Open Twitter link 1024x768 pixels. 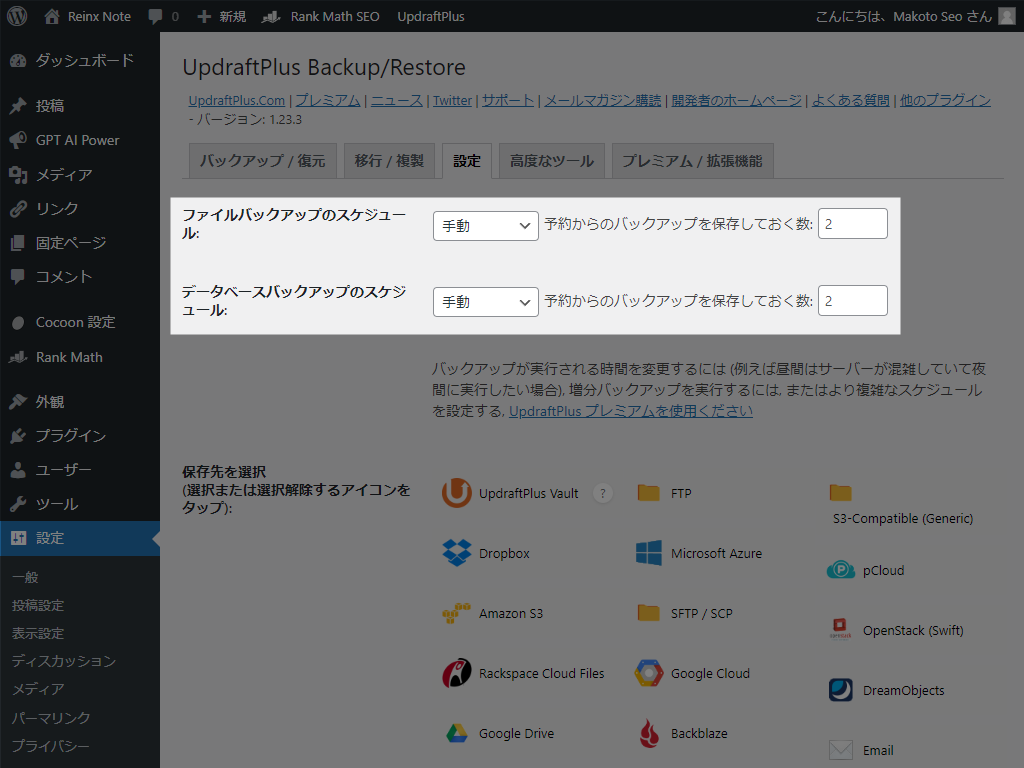tap(452, 101)
